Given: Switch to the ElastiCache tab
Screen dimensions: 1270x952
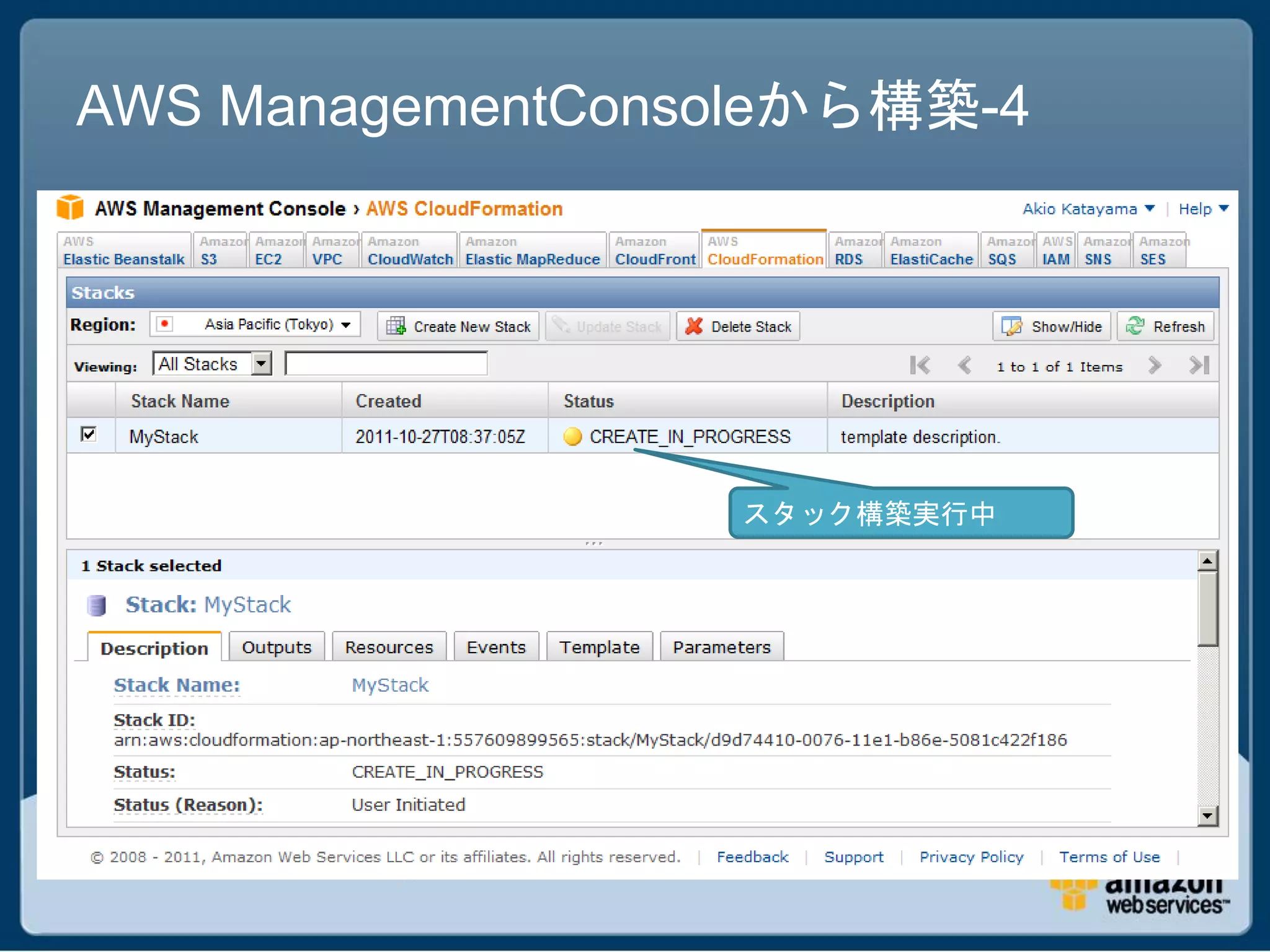Looking at the screenshot, I should tap(931, 250).
